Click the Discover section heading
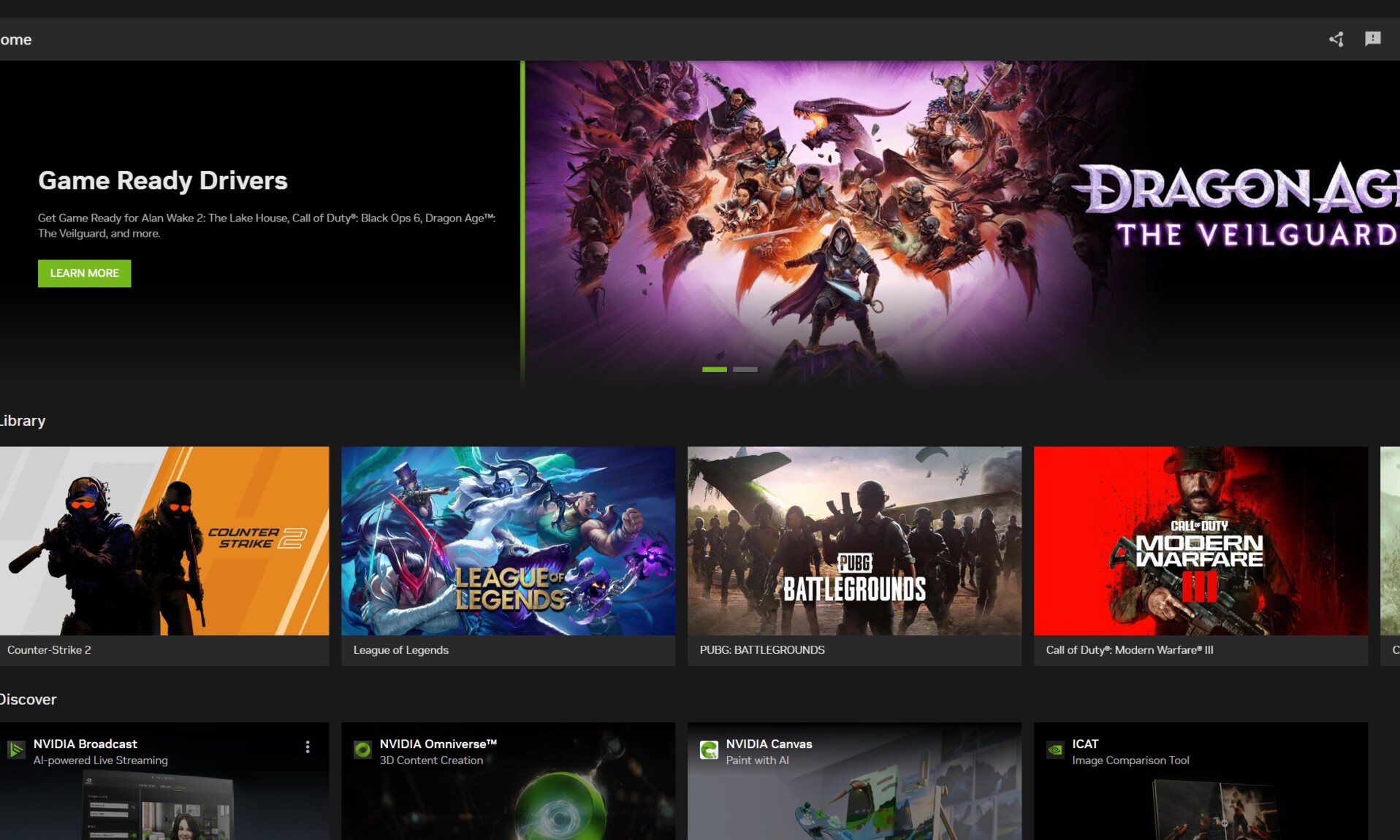1400x840 pixels. [x=28, y=699]
